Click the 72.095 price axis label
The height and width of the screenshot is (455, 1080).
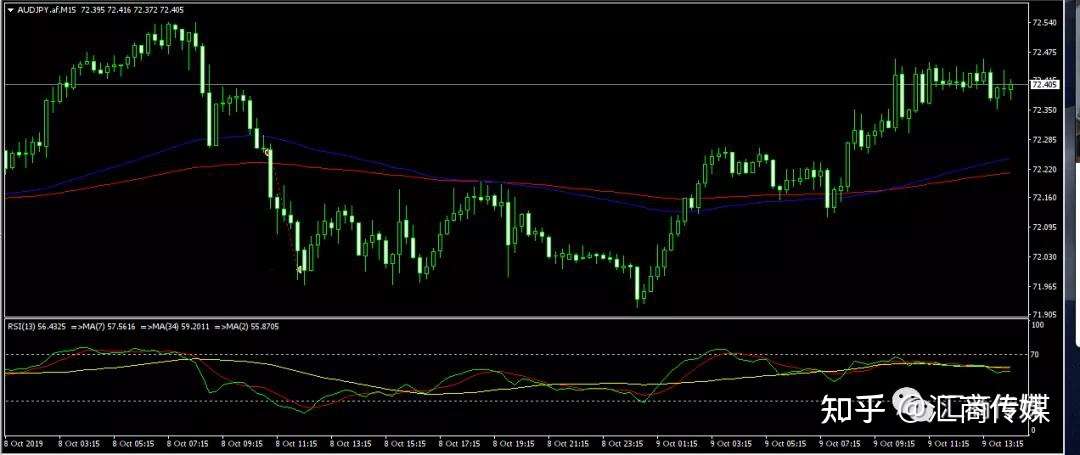tap(1044, 227)
